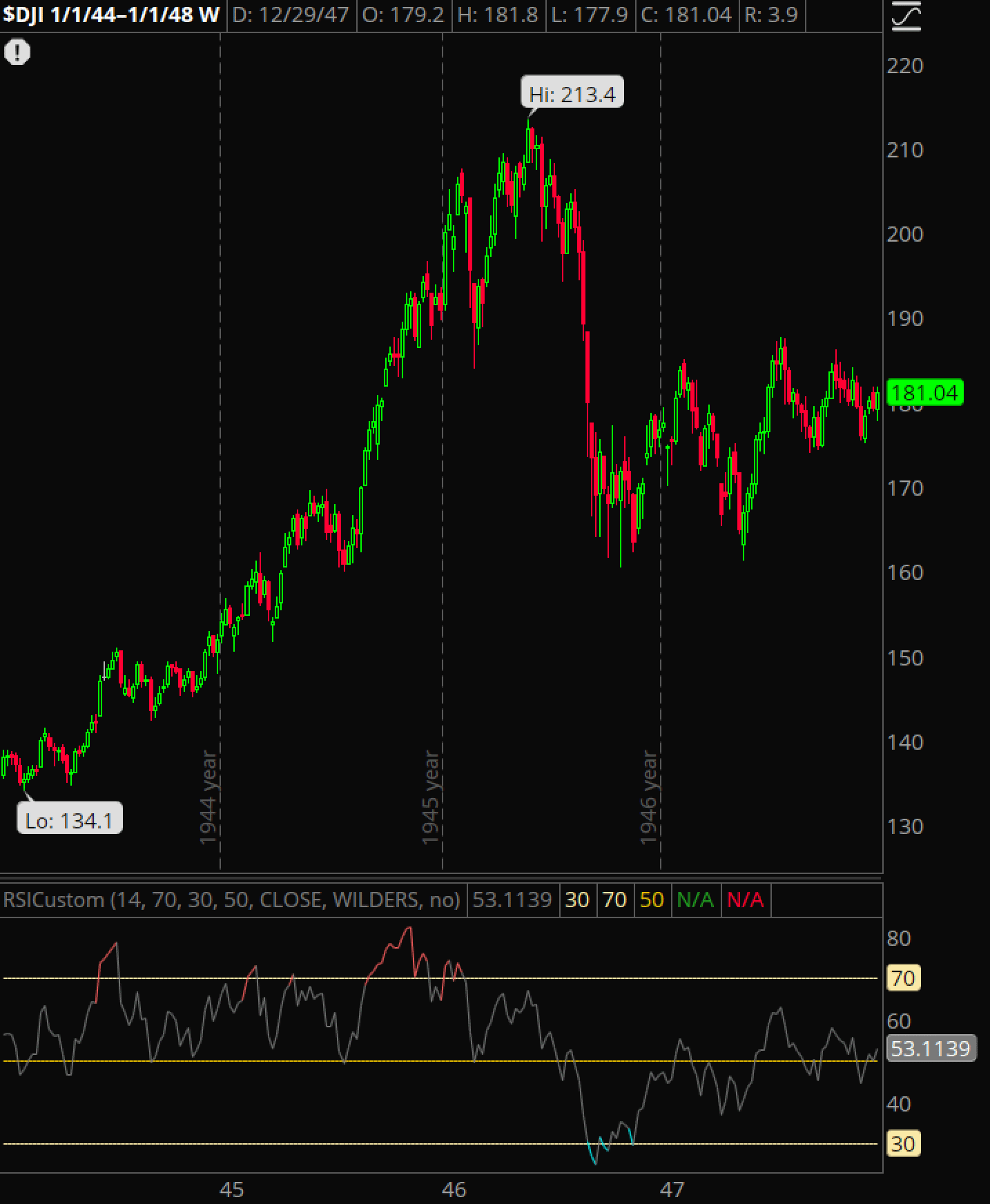Click the exclamation alert icon on chart
This screenshot has height=1204, width=990.
[17, 52]
